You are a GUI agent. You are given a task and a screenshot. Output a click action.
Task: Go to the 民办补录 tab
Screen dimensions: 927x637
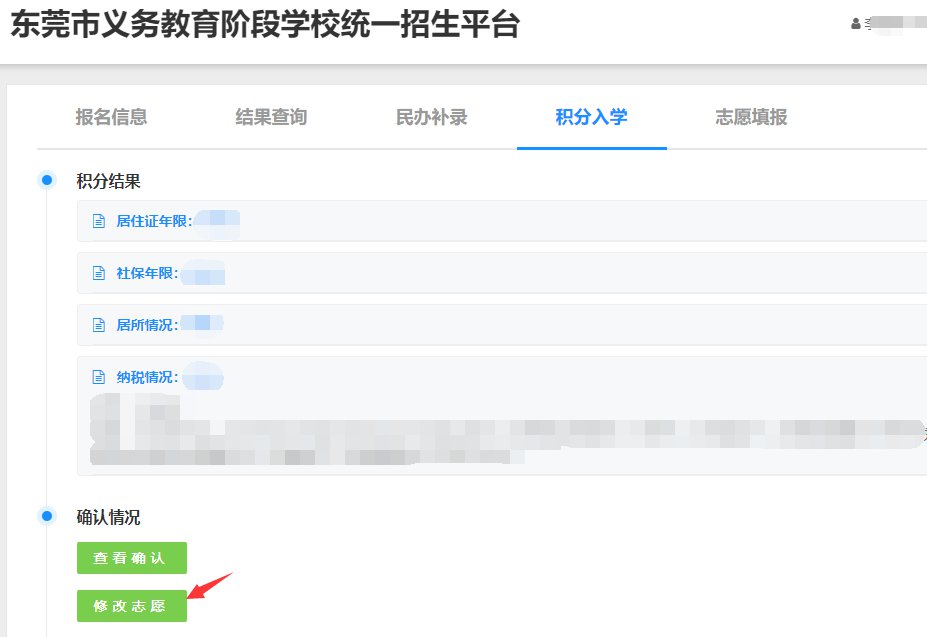coord(431,117)
